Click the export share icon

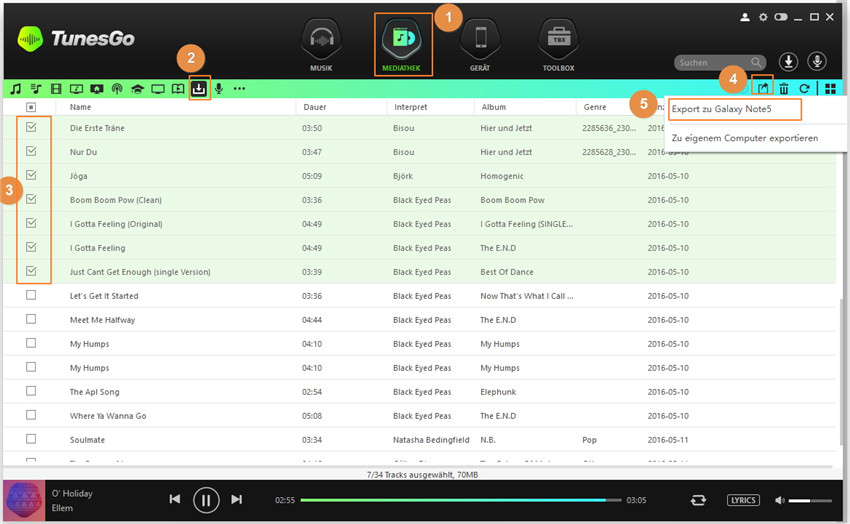[763, 88]
